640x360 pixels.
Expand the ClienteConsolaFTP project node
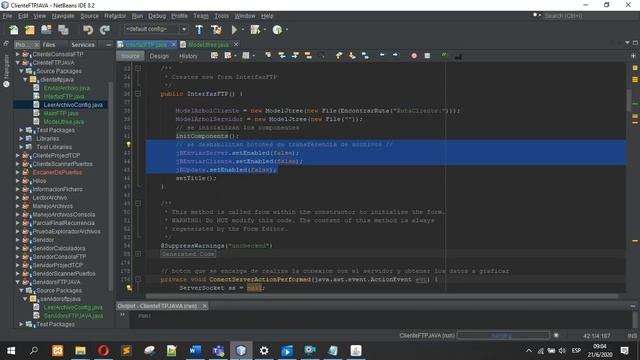tap(18, 54)
